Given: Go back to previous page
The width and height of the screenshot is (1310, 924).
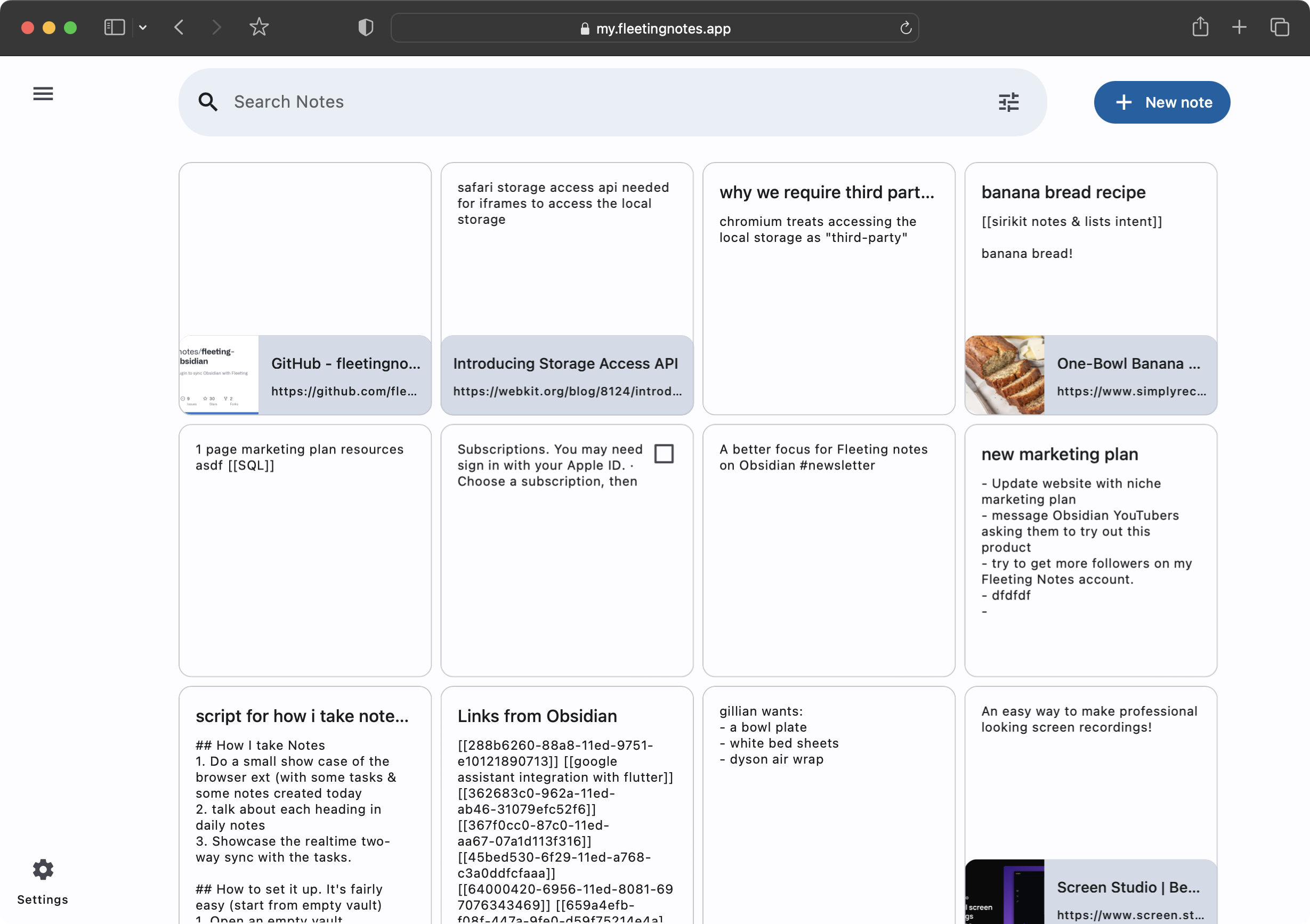Looking at the screenshot, I should click(x=179, y=27).
